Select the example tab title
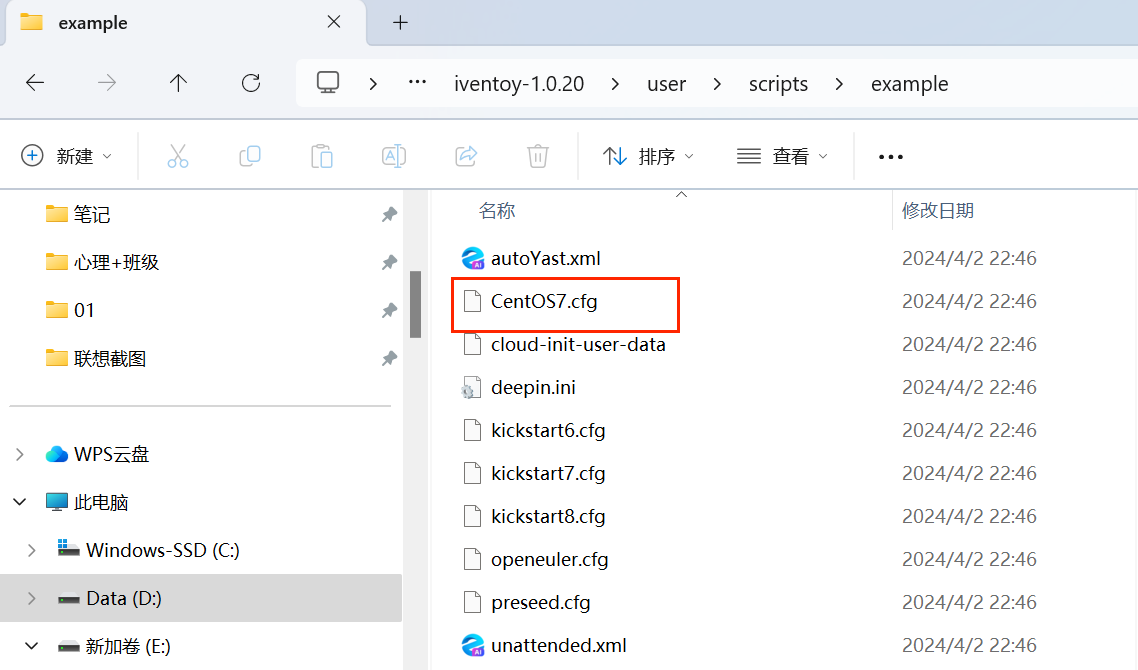Screen dimensions: 1138x670 click(x=93, y=23)
